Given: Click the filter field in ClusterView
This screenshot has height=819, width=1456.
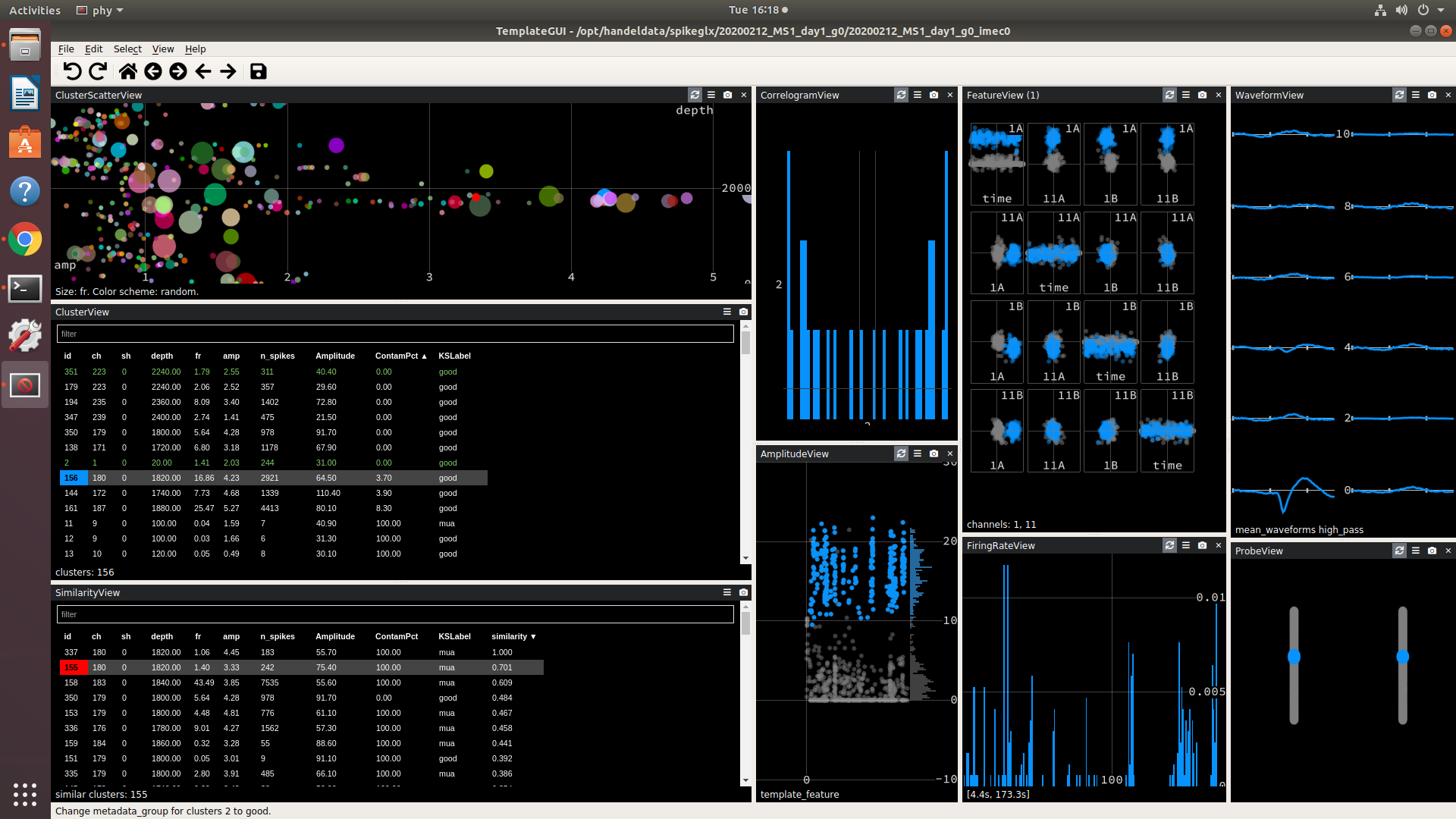Looking at the screenshot, I should (394, 334).
